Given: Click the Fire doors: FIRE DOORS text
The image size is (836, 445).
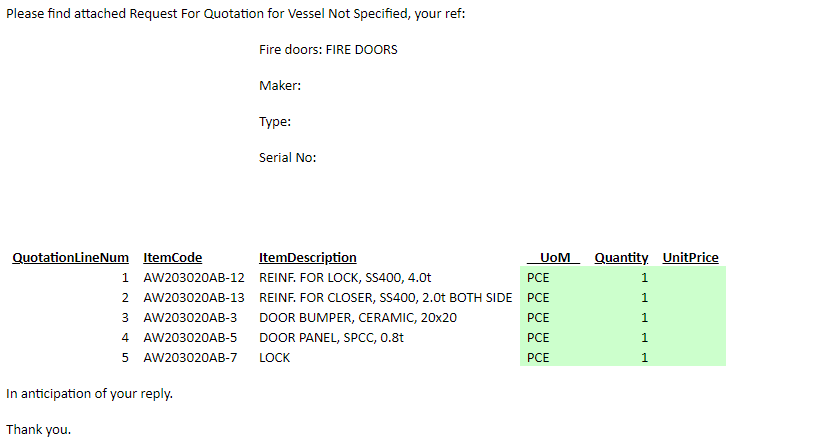Looking at the screenshot, I should (328, 49).
